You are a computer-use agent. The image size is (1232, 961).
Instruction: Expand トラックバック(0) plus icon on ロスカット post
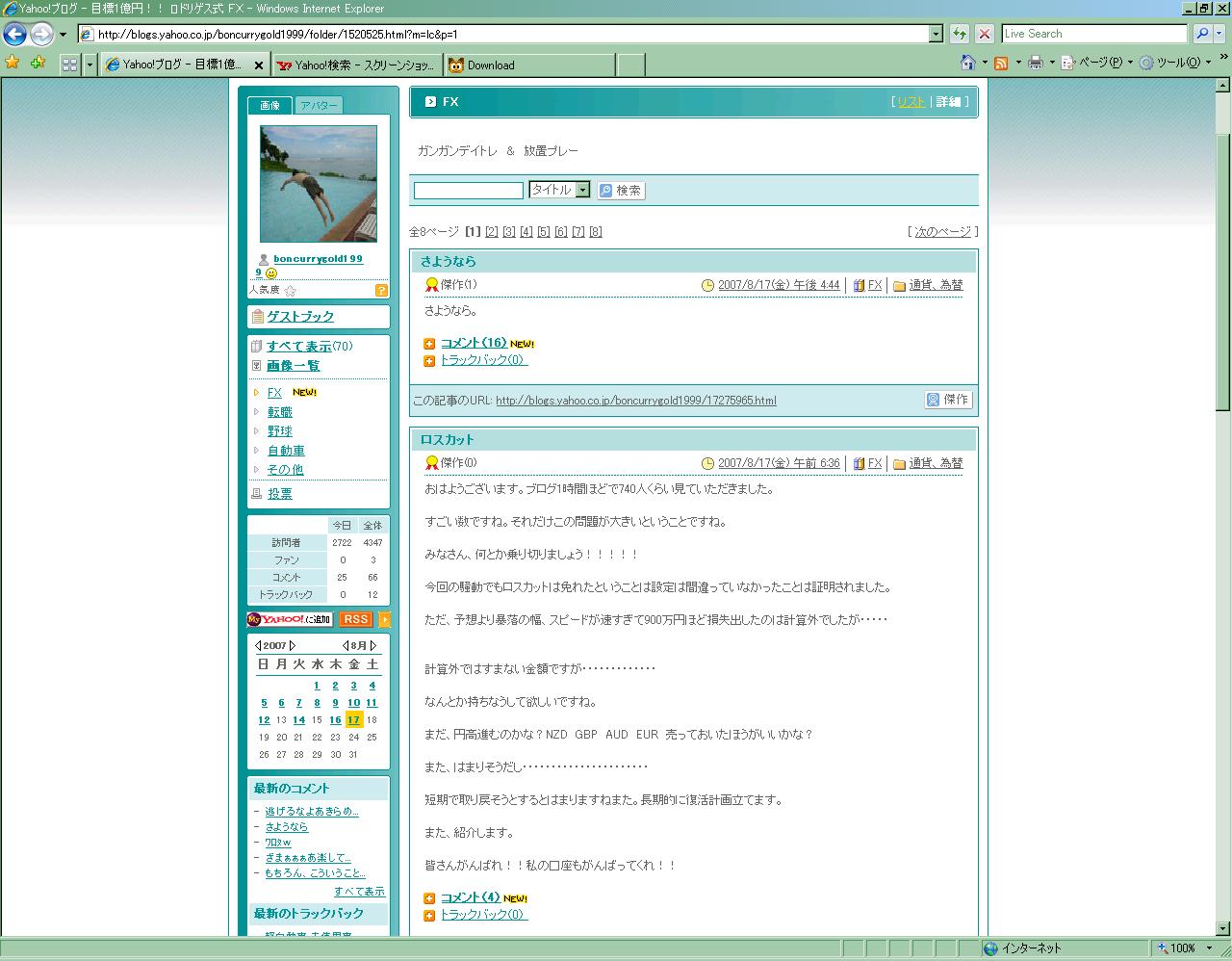tap(429, 916)
